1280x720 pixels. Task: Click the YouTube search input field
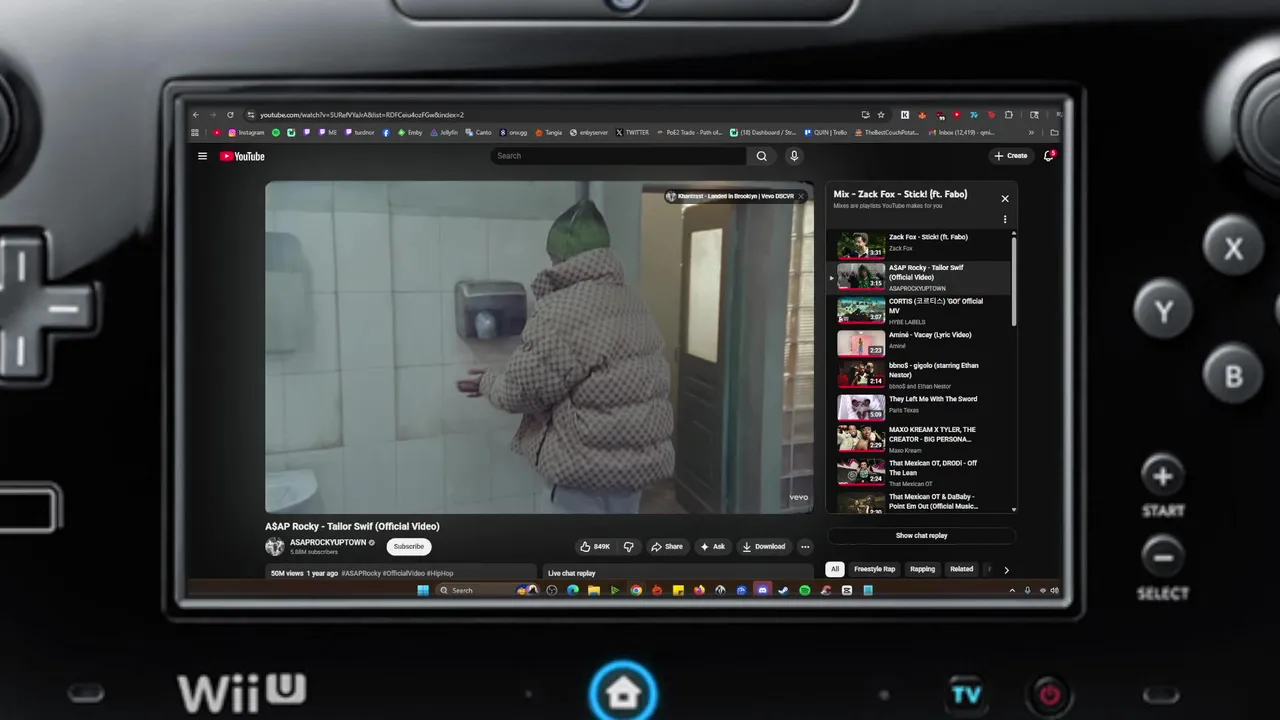618,156
